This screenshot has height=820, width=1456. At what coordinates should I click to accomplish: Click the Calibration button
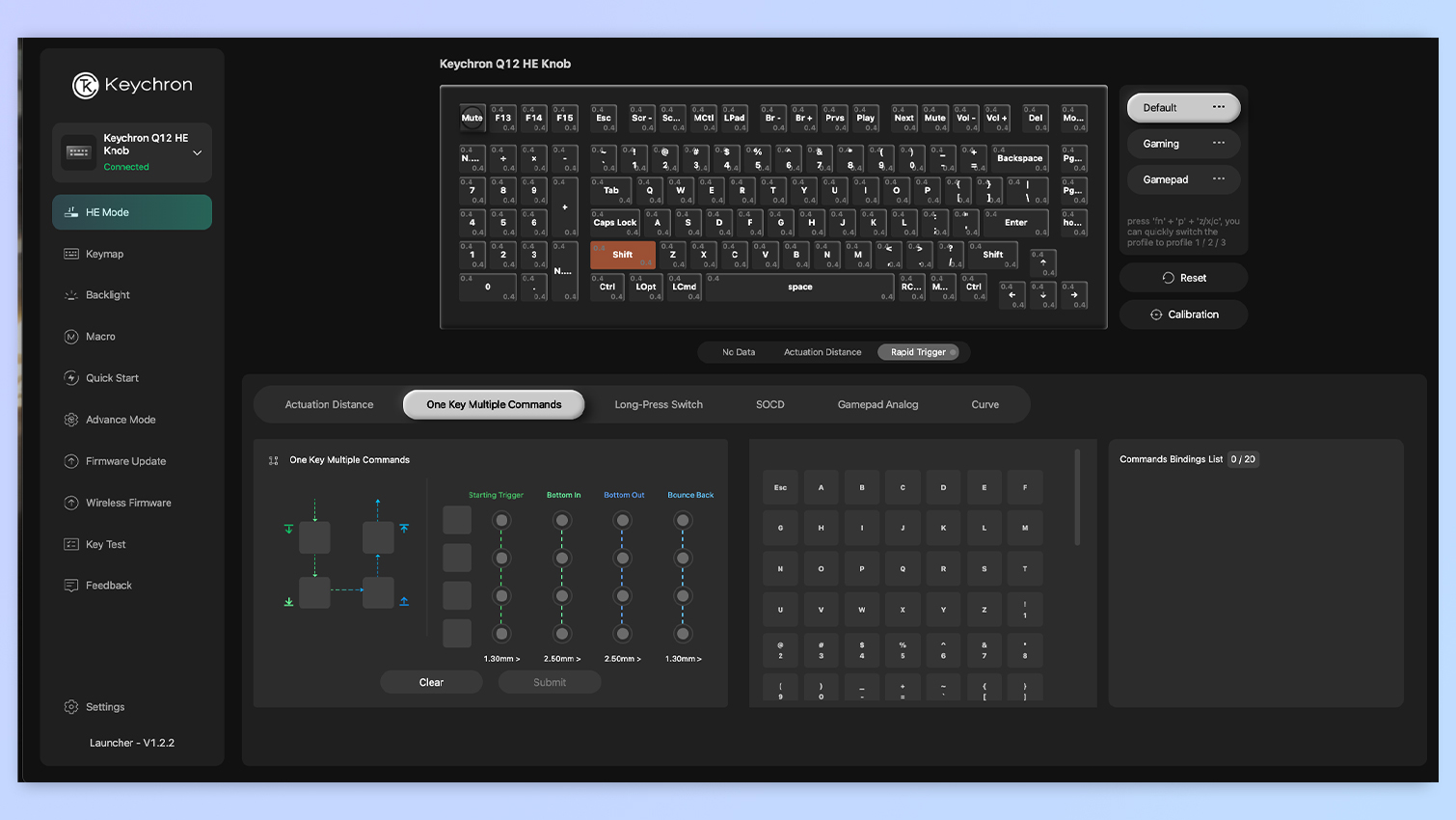(x=1183, y=314)
